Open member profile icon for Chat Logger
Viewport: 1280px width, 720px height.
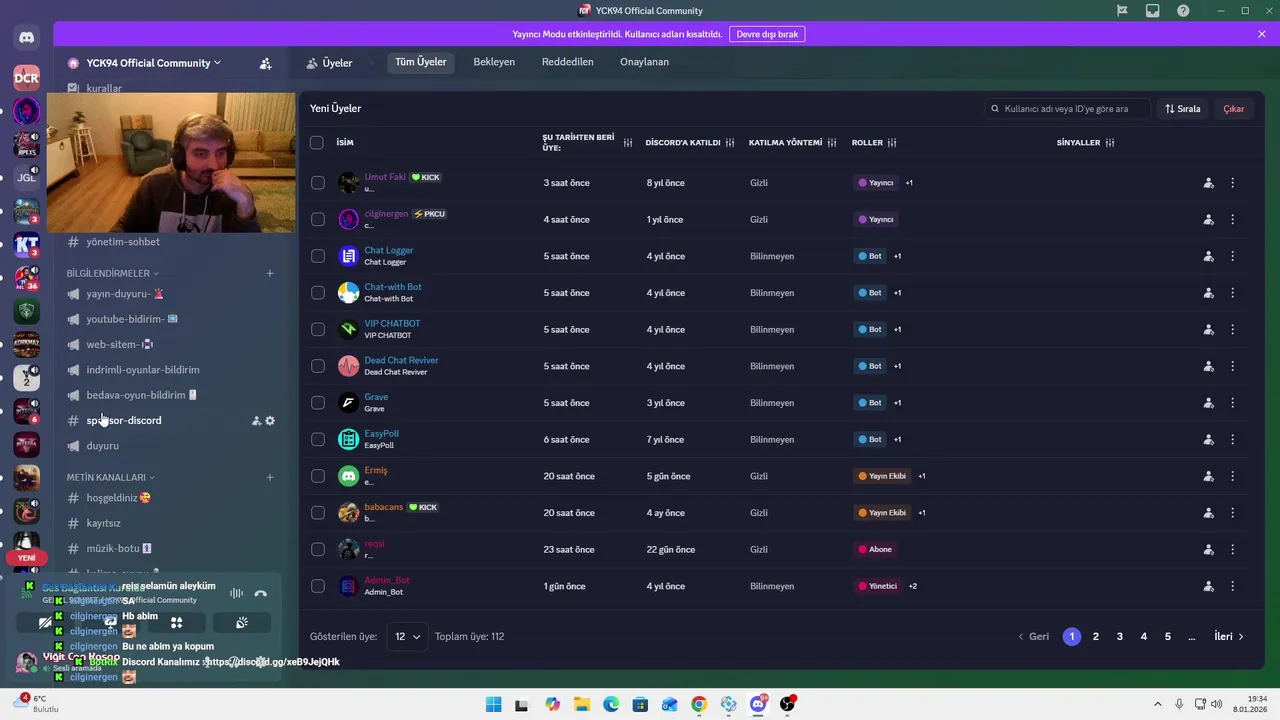coord(1208,256)
